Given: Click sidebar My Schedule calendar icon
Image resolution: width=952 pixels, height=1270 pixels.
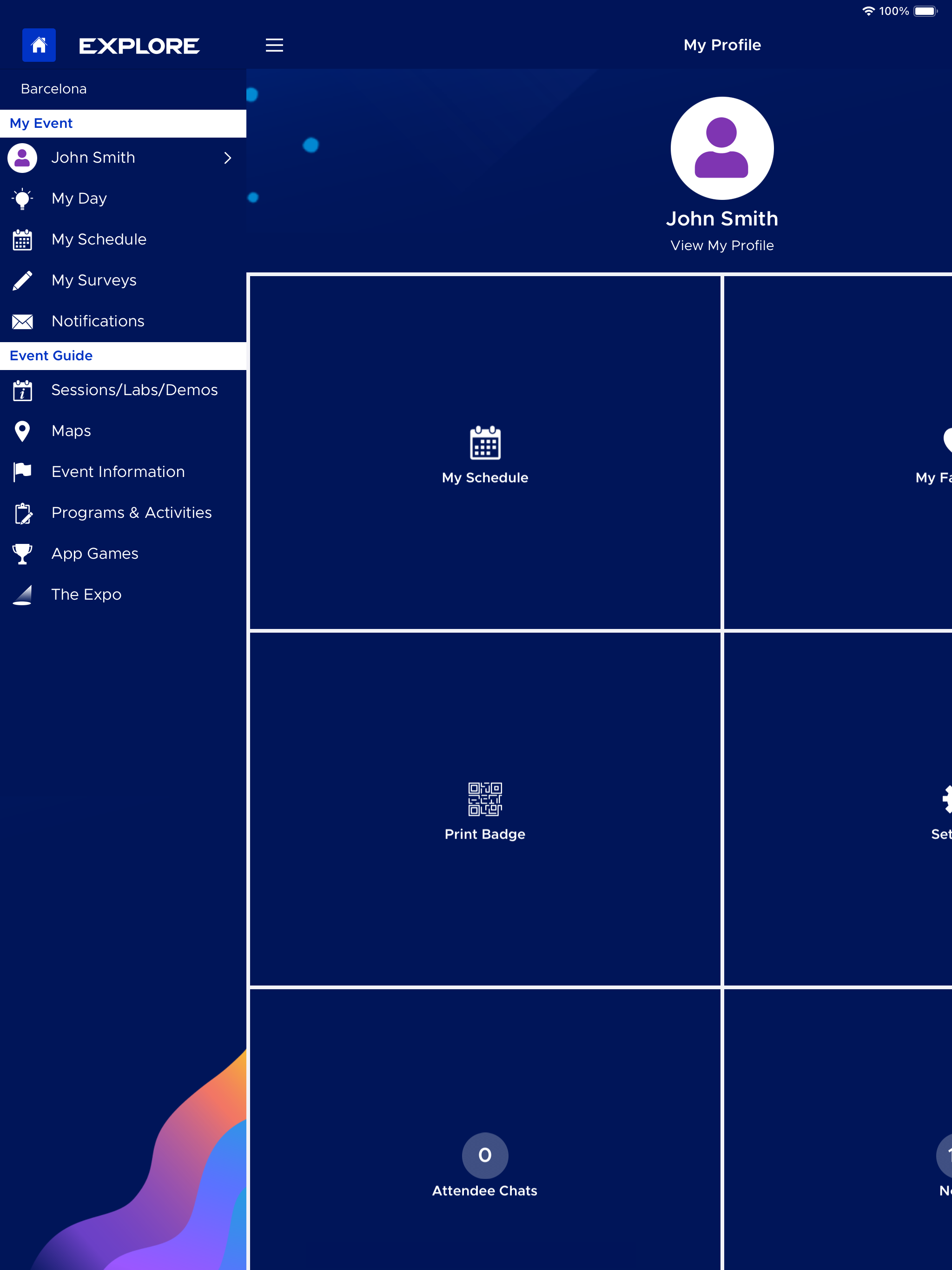Looking at the screenshot, I should pyautogui.click(x=22, y=239).
